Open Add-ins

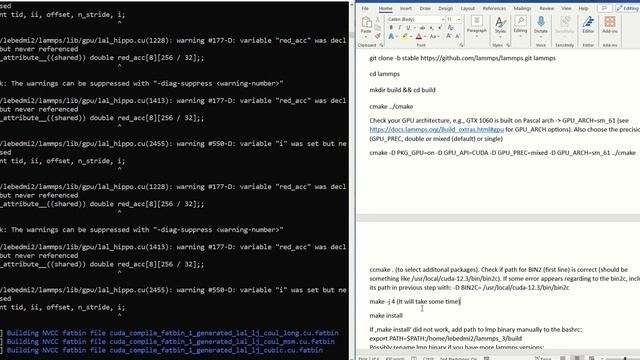point(610,25)
